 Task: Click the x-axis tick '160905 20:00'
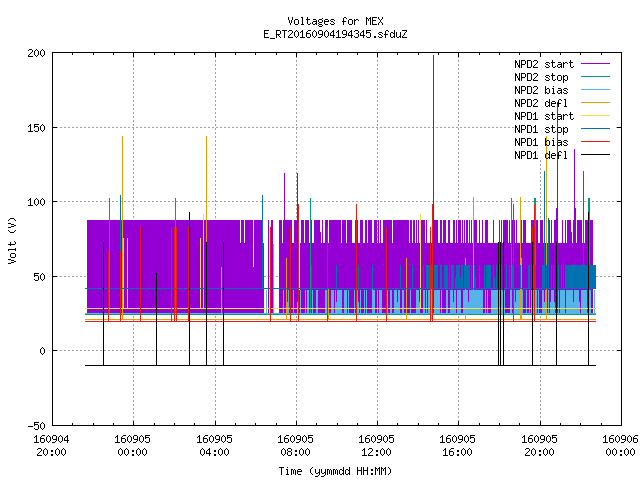539,446
